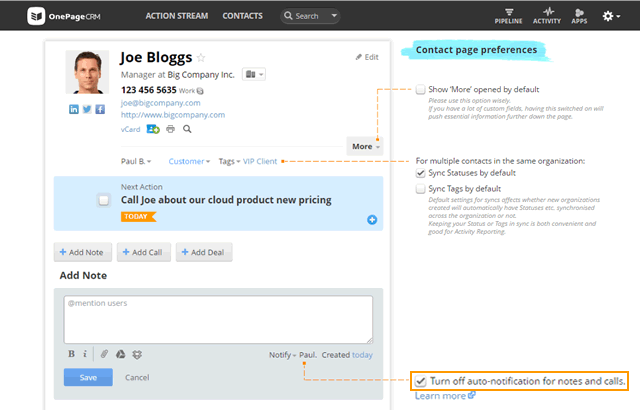Star Joe Bloggs as favorite
640x410 pixels.
(201, 58)
